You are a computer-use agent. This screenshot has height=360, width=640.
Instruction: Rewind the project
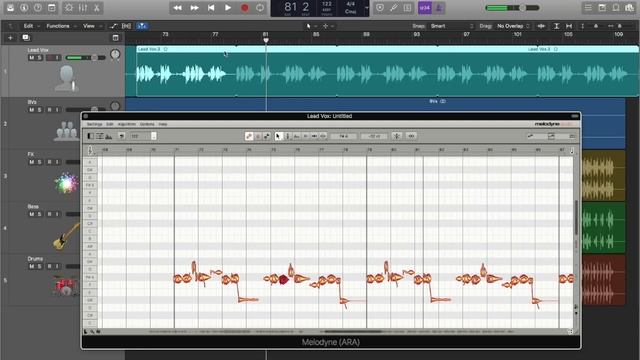click(178, 8)
